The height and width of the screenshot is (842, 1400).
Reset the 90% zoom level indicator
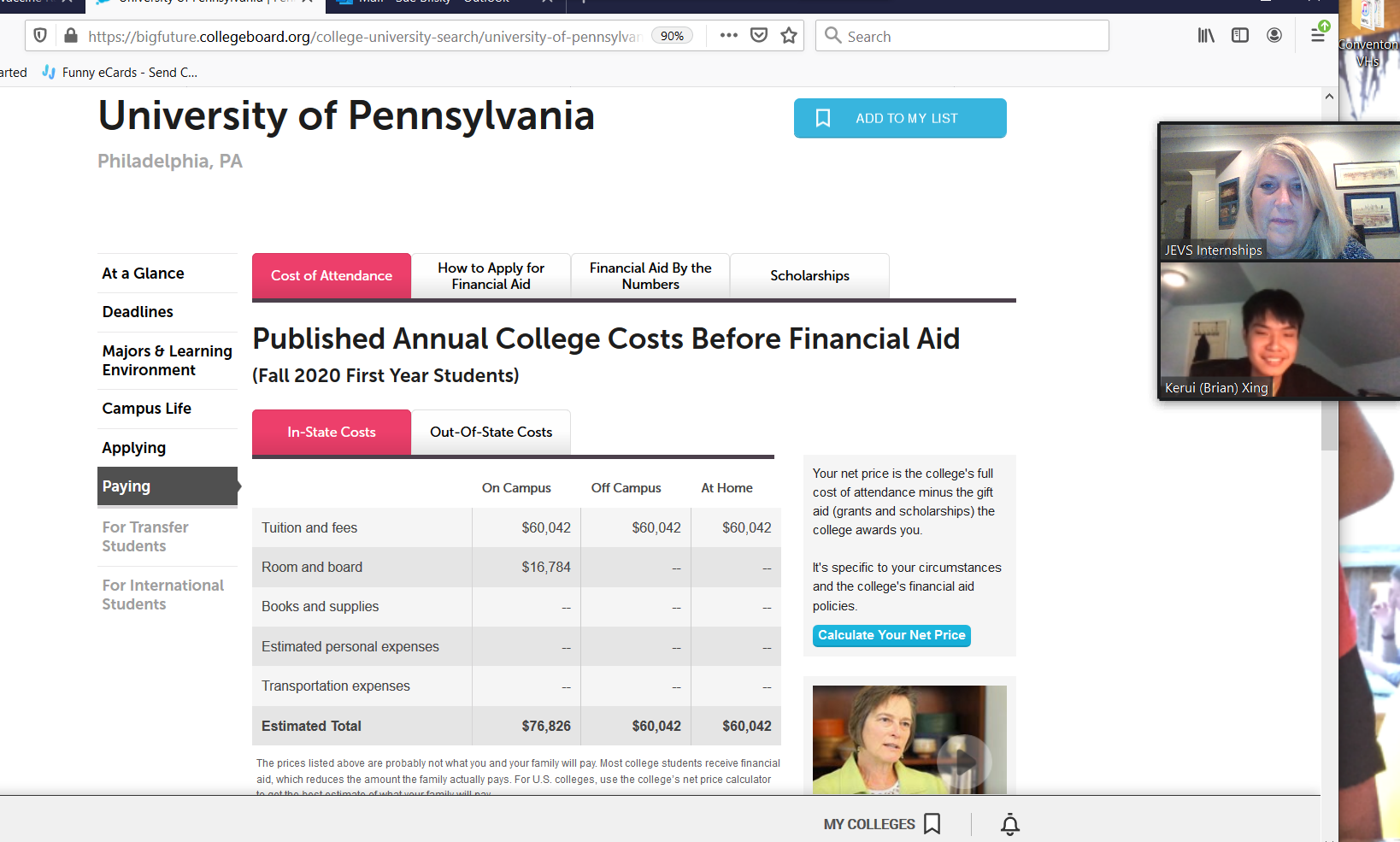tap(672, 36)
